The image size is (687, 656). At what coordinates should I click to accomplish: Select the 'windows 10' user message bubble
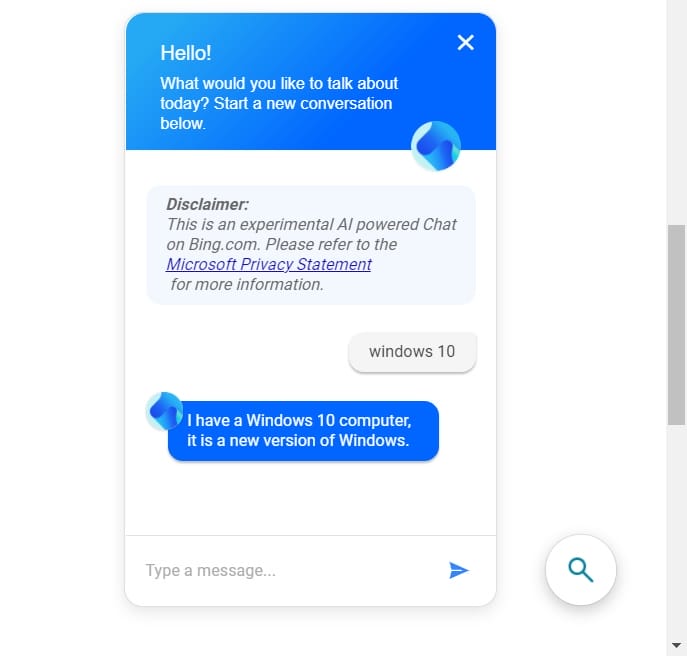click(x=412, y=352)
